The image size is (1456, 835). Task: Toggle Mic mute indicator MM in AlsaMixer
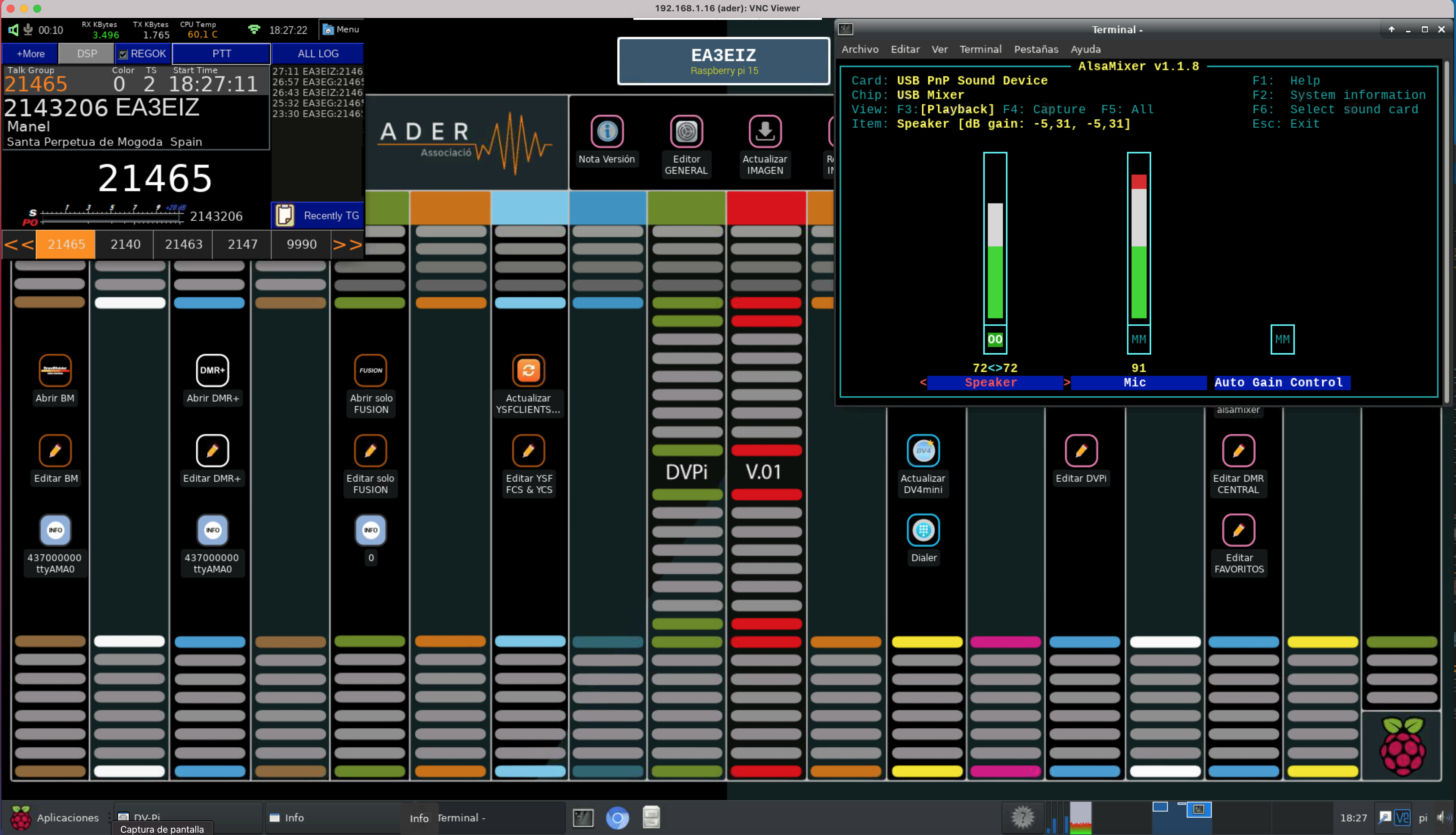[x=1138, y=339]
